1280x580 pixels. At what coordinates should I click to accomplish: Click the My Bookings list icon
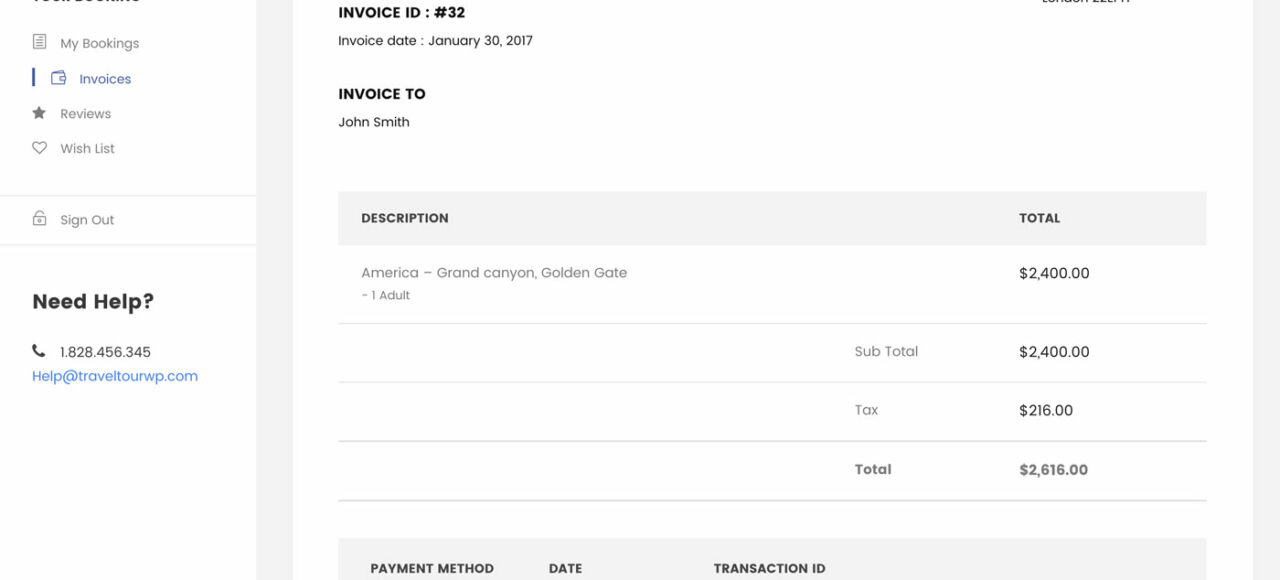39,42
